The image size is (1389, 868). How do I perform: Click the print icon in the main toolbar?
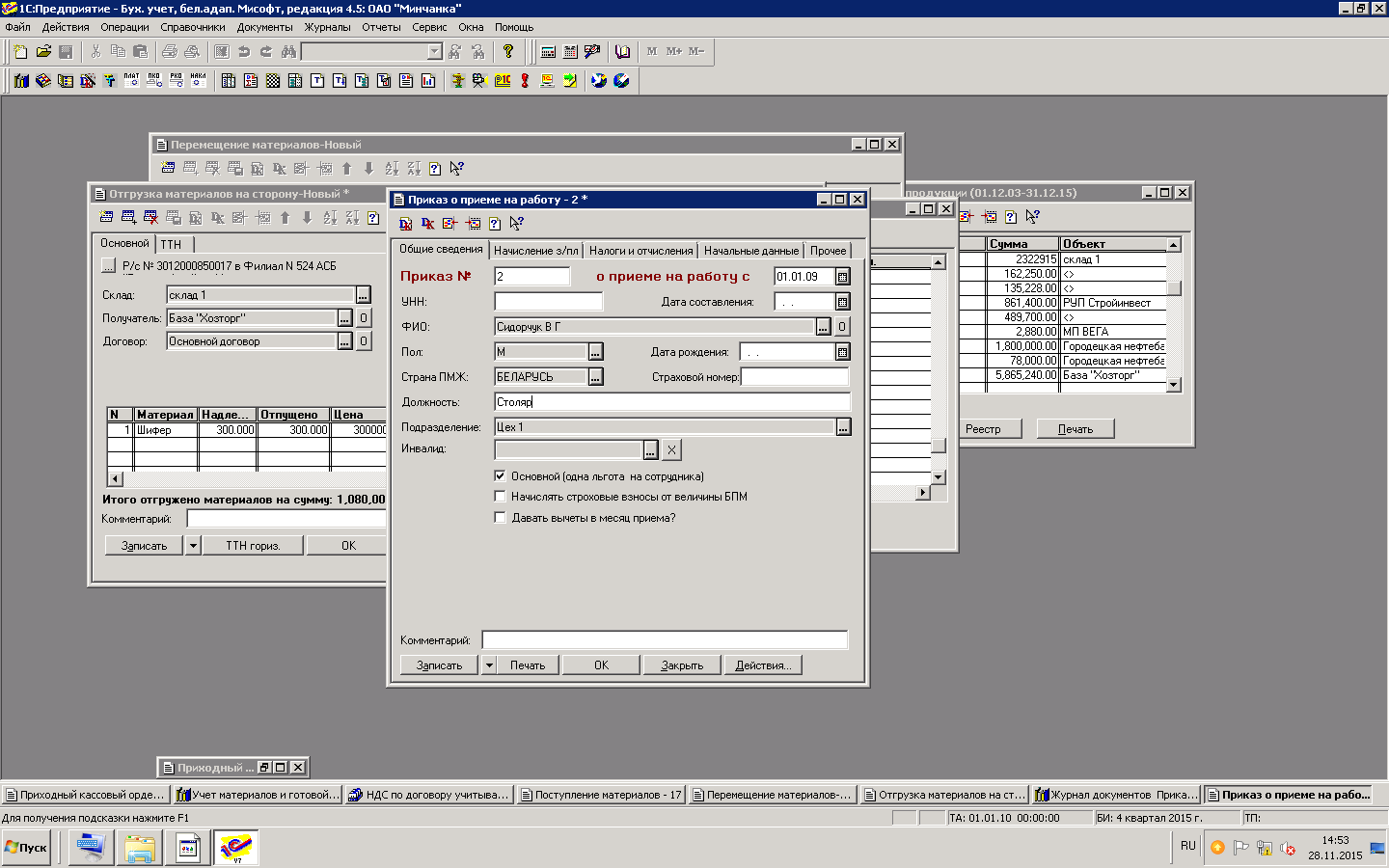(170, 51)
